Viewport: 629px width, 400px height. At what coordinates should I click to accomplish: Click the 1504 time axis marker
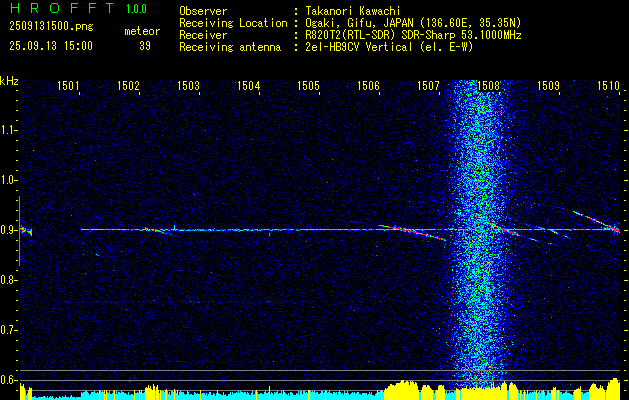point(248,85)
